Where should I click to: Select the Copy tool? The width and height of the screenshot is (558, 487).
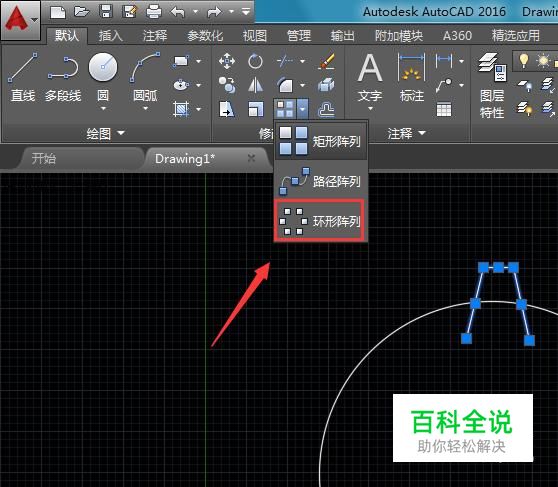pos(227,85)
